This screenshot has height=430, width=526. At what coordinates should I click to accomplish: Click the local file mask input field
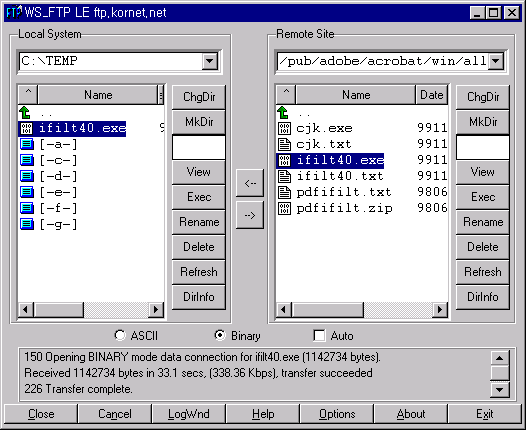click(199, 147)
